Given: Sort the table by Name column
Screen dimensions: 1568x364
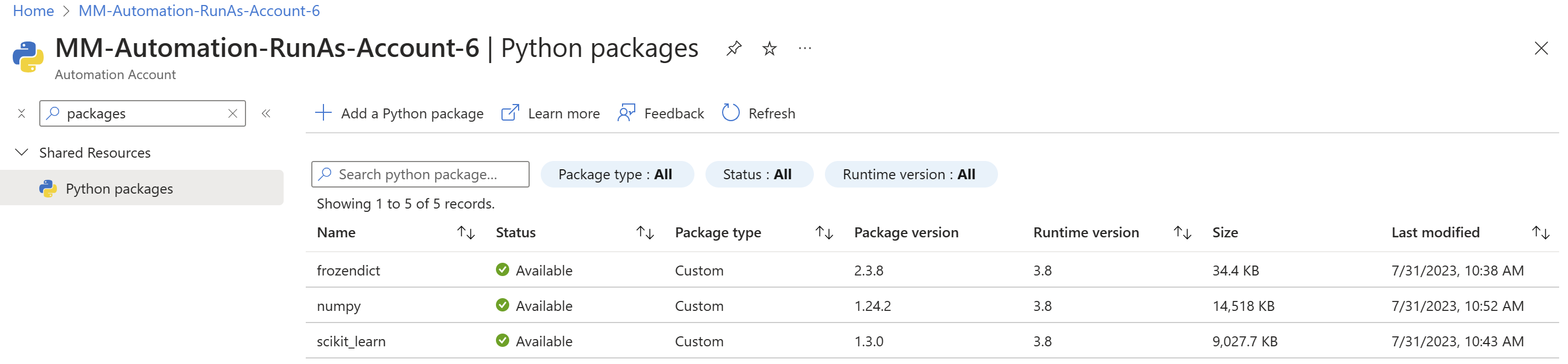Looking at the screenshot, I should (466, 232).
